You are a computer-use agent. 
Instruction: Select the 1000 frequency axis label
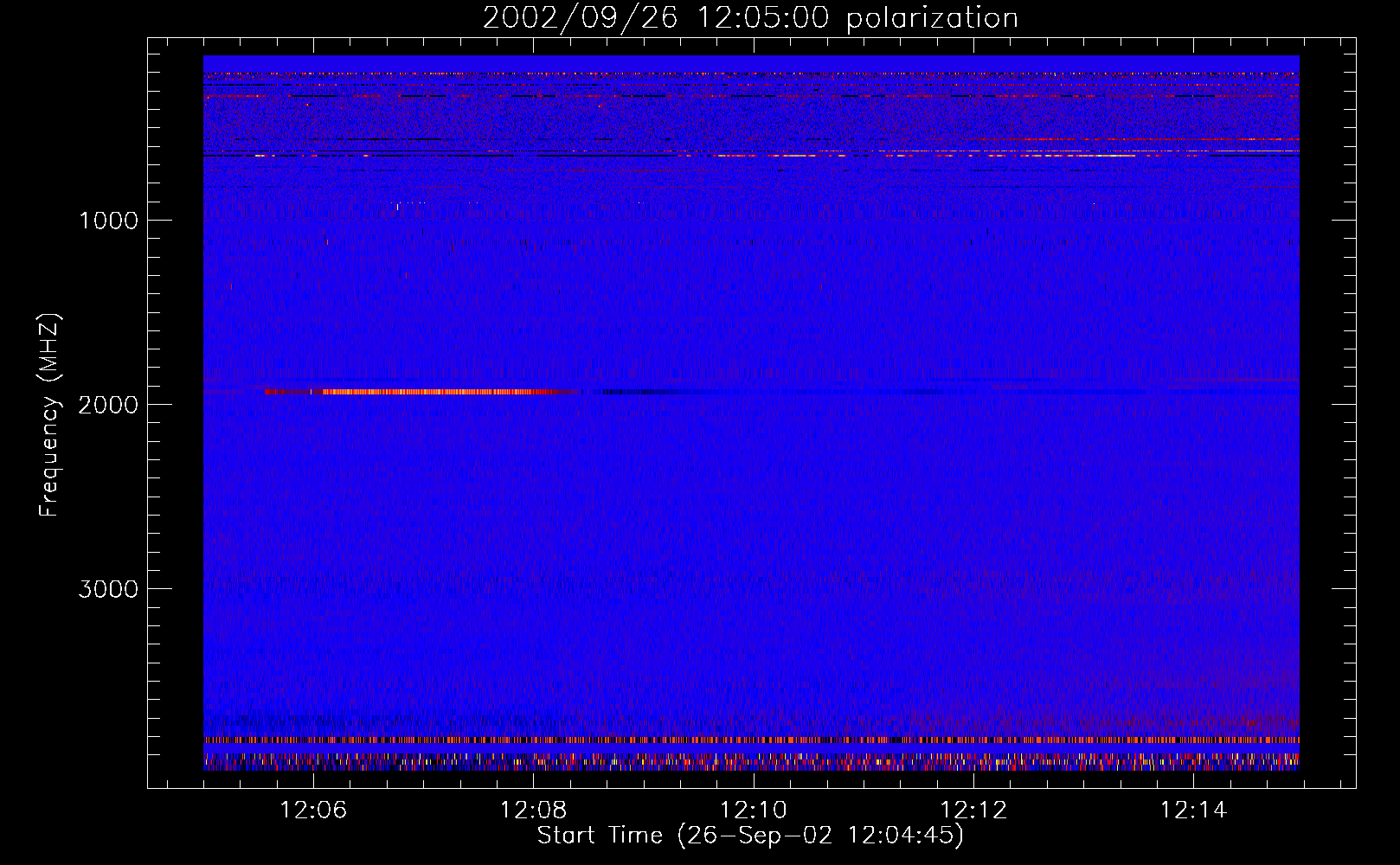pyautogui.click(x=108, y=221)
